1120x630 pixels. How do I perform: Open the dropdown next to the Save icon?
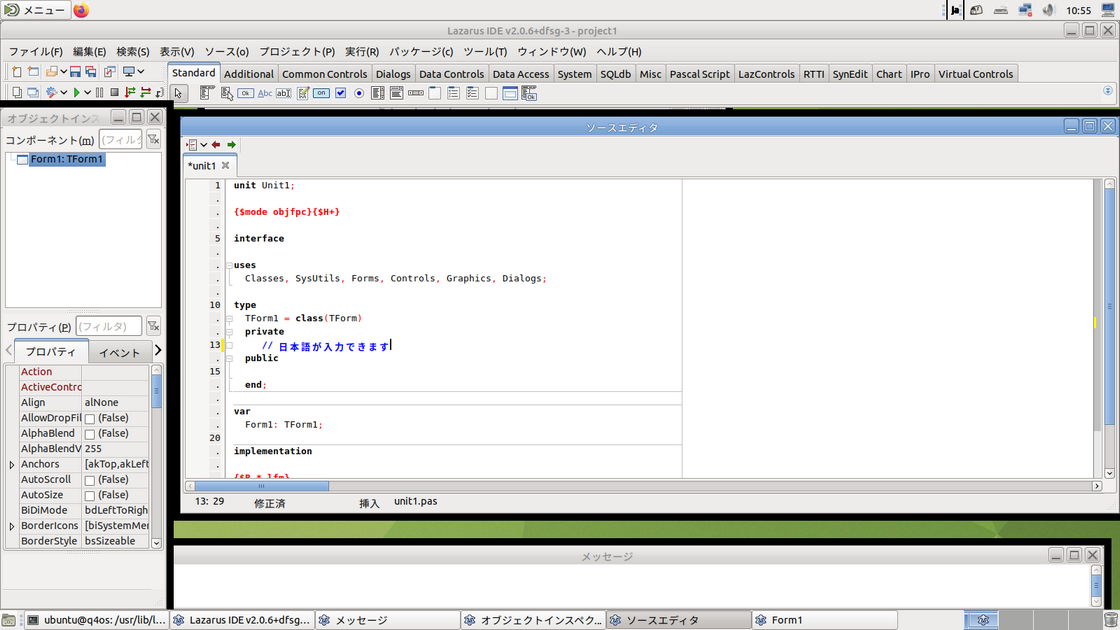coord(64,70)
